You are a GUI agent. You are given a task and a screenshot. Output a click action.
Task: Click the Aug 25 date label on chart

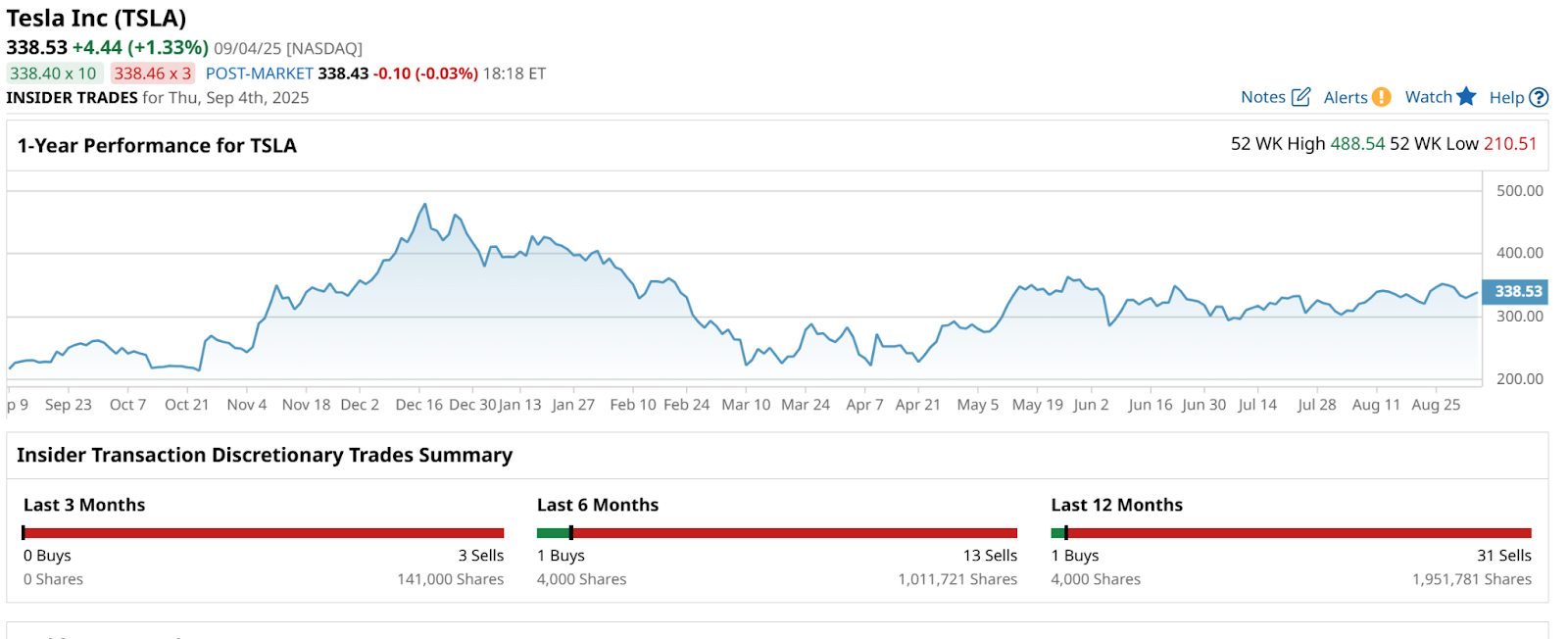[1436, 405]
